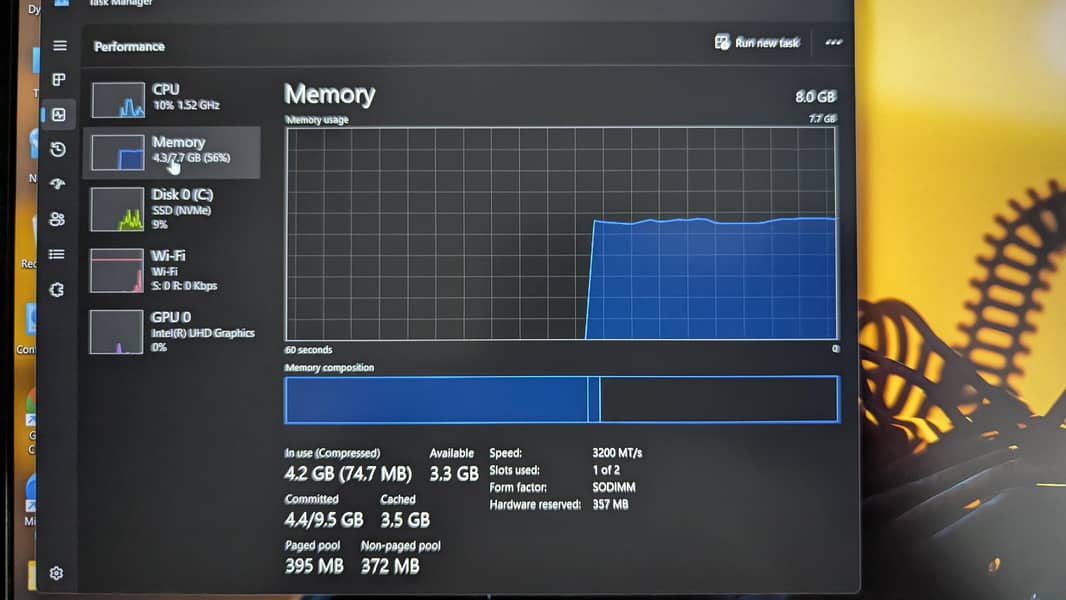Select the Performance page icon
This screenshot has height=600, width=1066.
click(x=59, y=115)
